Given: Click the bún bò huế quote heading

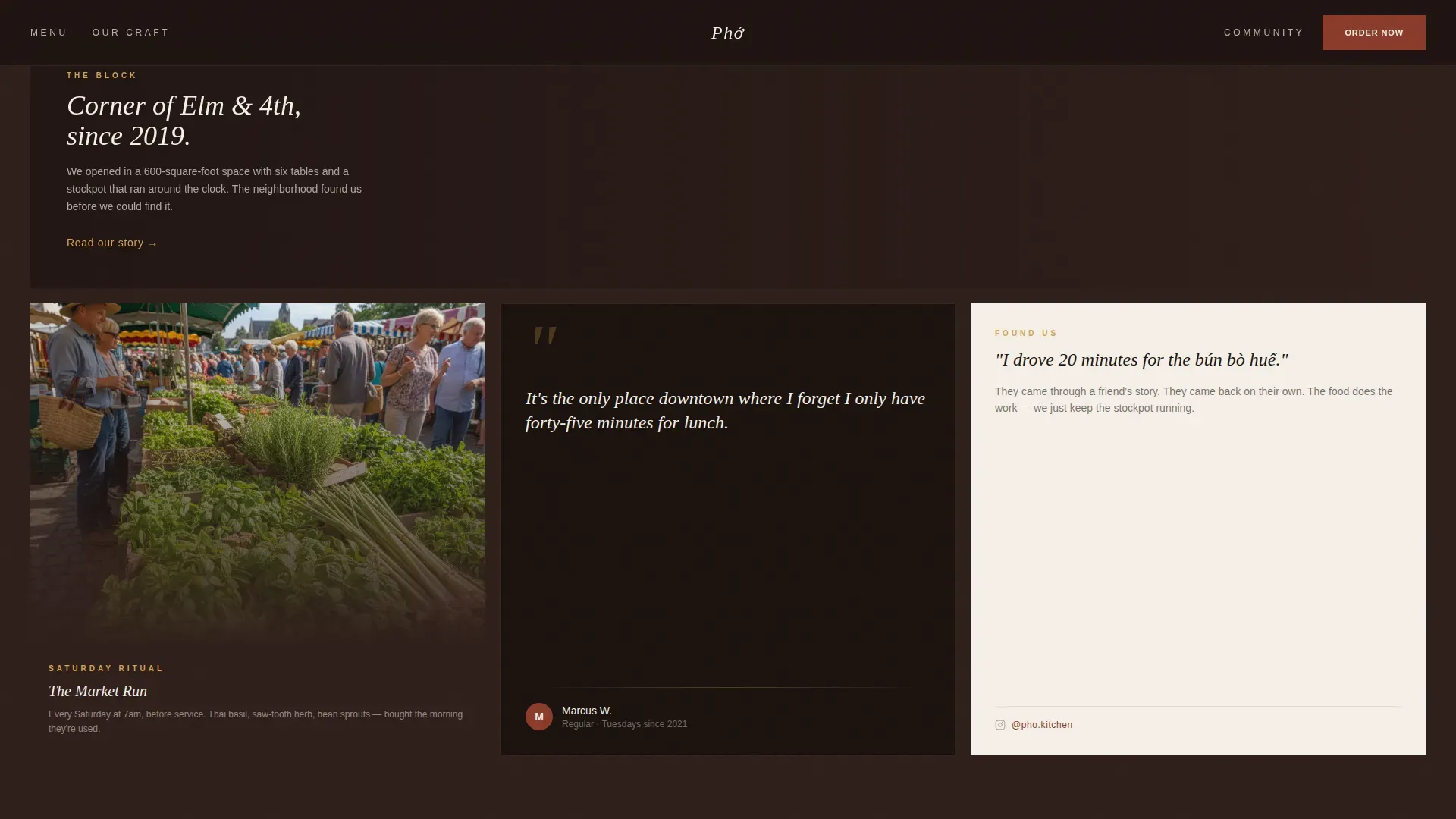Looking at the screenshot, I should coord(1141,359).
